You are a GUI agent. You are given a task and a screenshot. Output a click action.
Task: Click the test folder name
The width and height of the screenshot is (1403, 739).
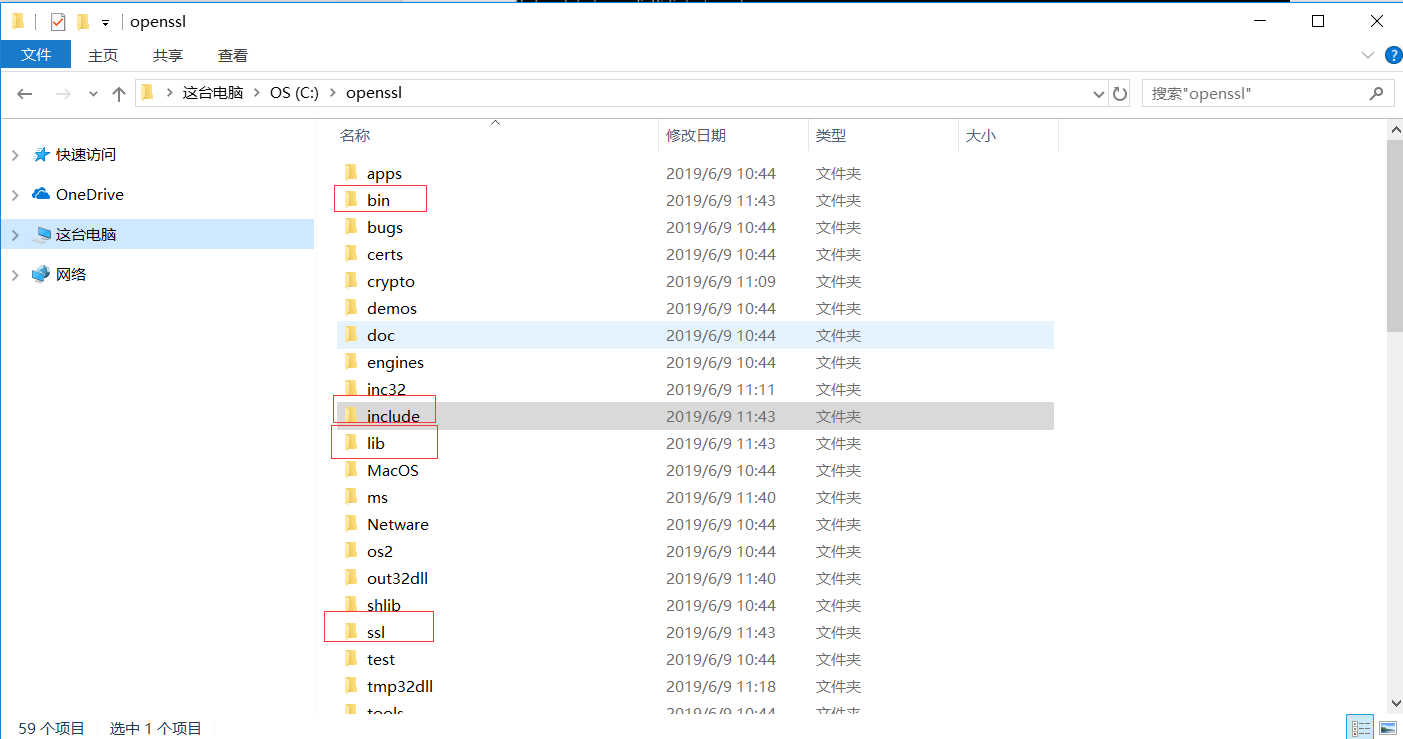pos(381,659)
